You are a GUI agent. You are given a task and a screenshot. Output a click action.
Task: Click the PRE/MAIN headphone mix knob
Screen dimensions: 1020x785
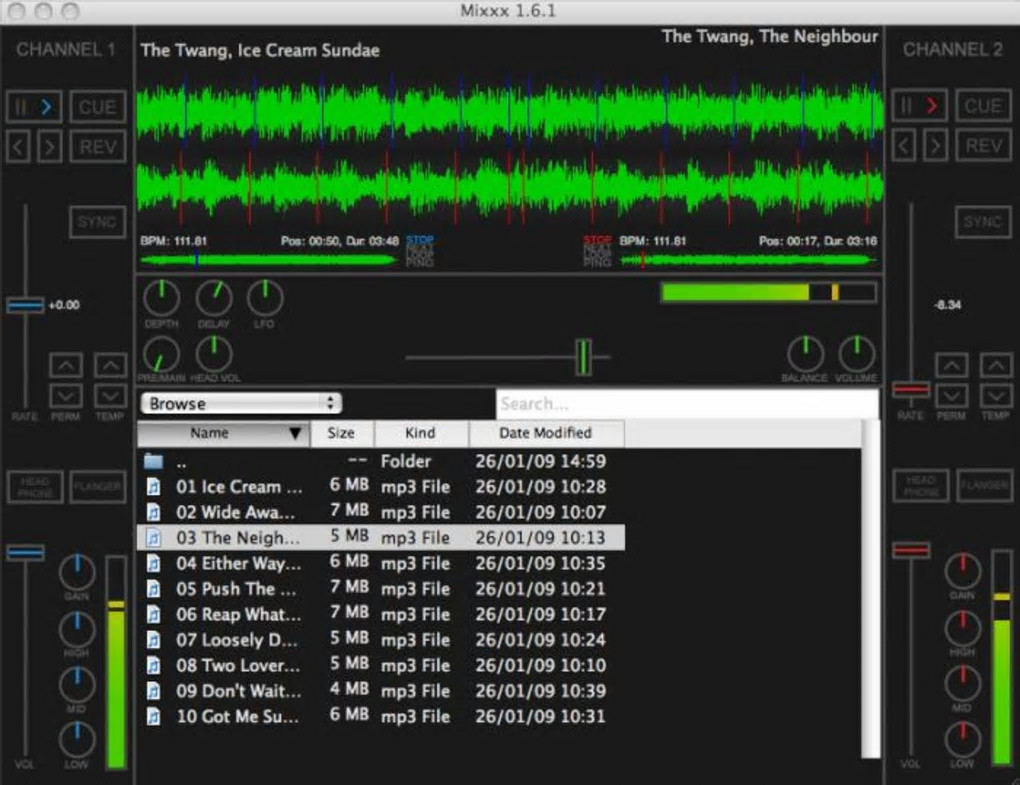(161, 354)
